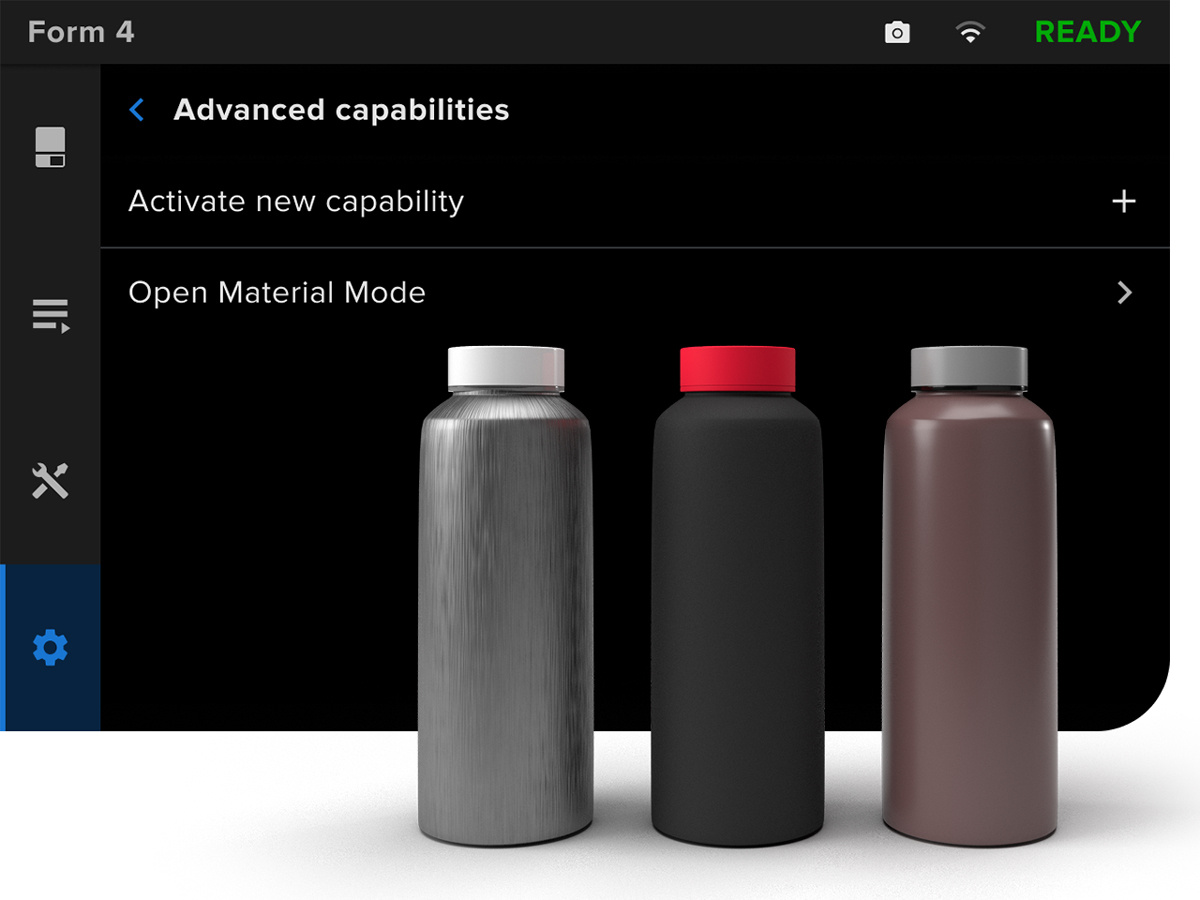Click the white cap on metal bottle

point(506,368)
